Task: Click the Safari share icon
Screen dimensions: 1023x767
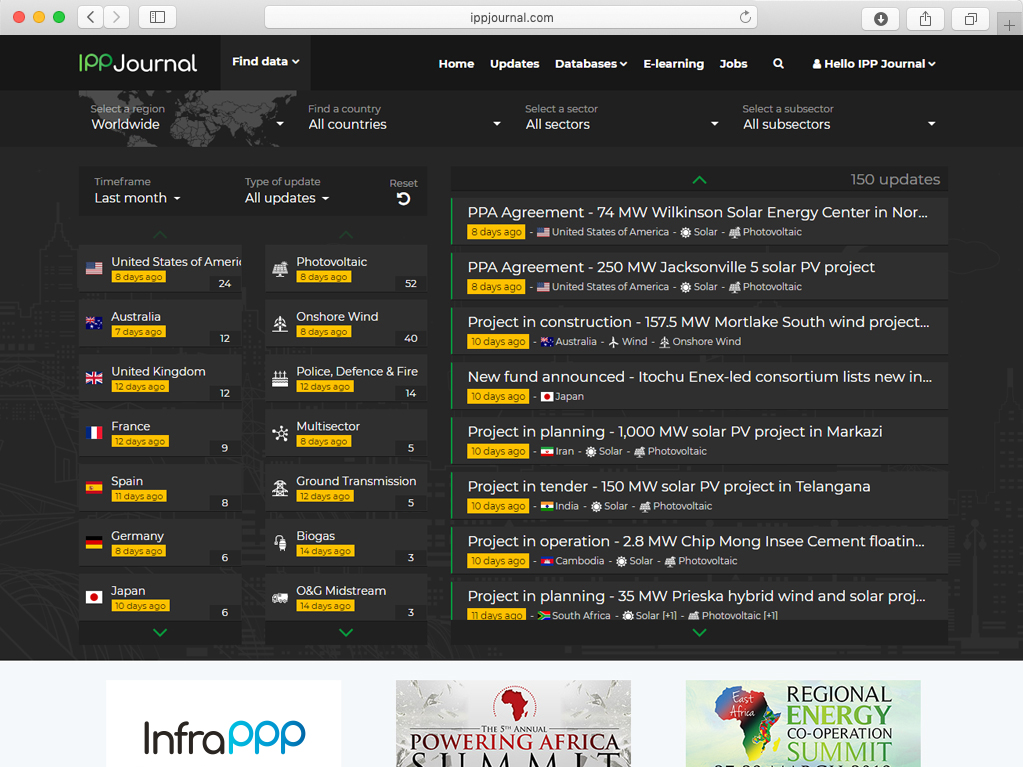Action: pyautogui.click(x=925, y=18)
